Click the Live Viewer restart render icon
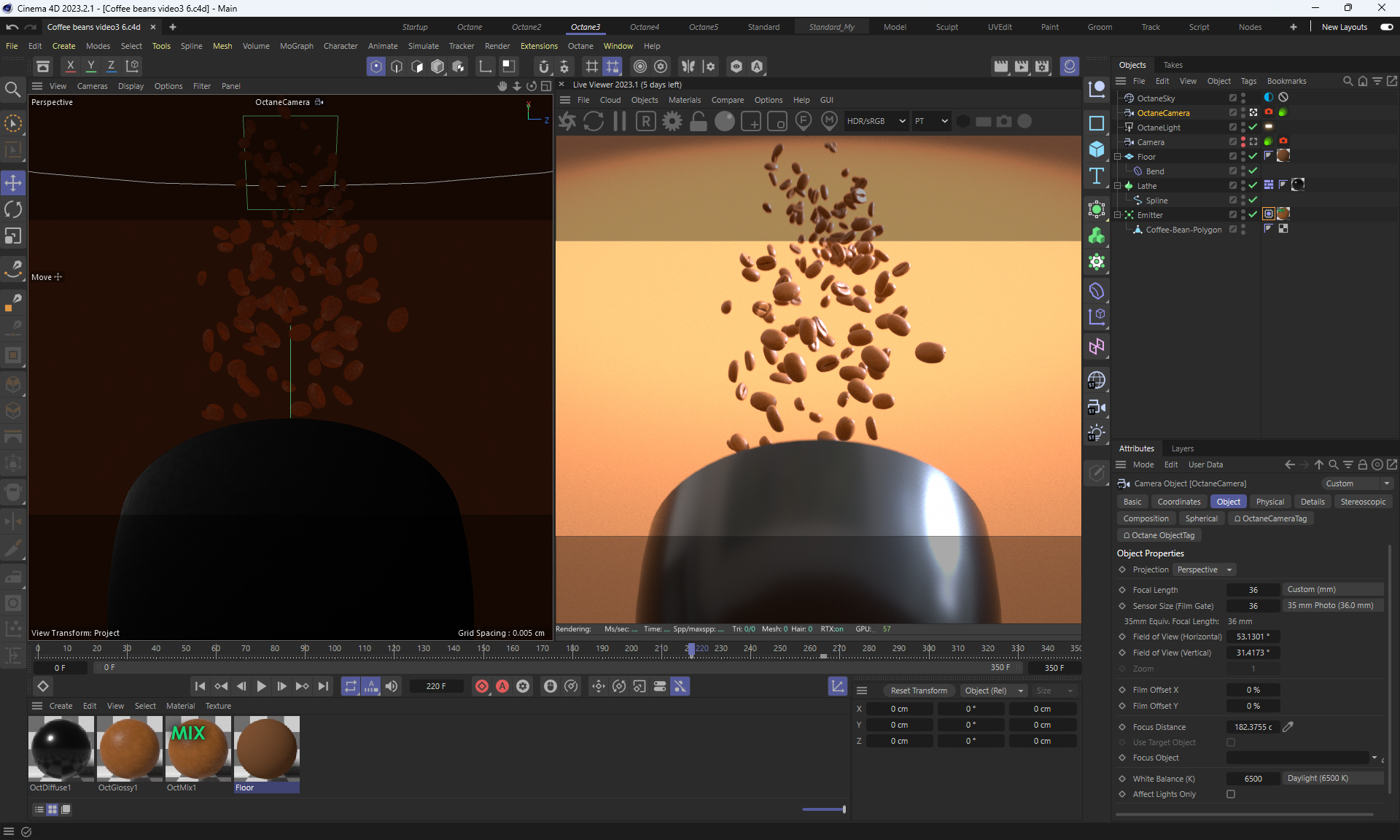 click(x=594, y=121)
